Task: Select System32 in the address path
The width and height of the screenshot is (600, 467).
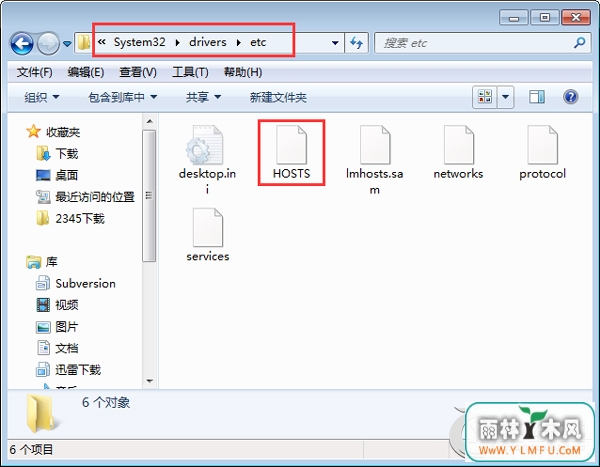Action: click(x=140, y=42)
